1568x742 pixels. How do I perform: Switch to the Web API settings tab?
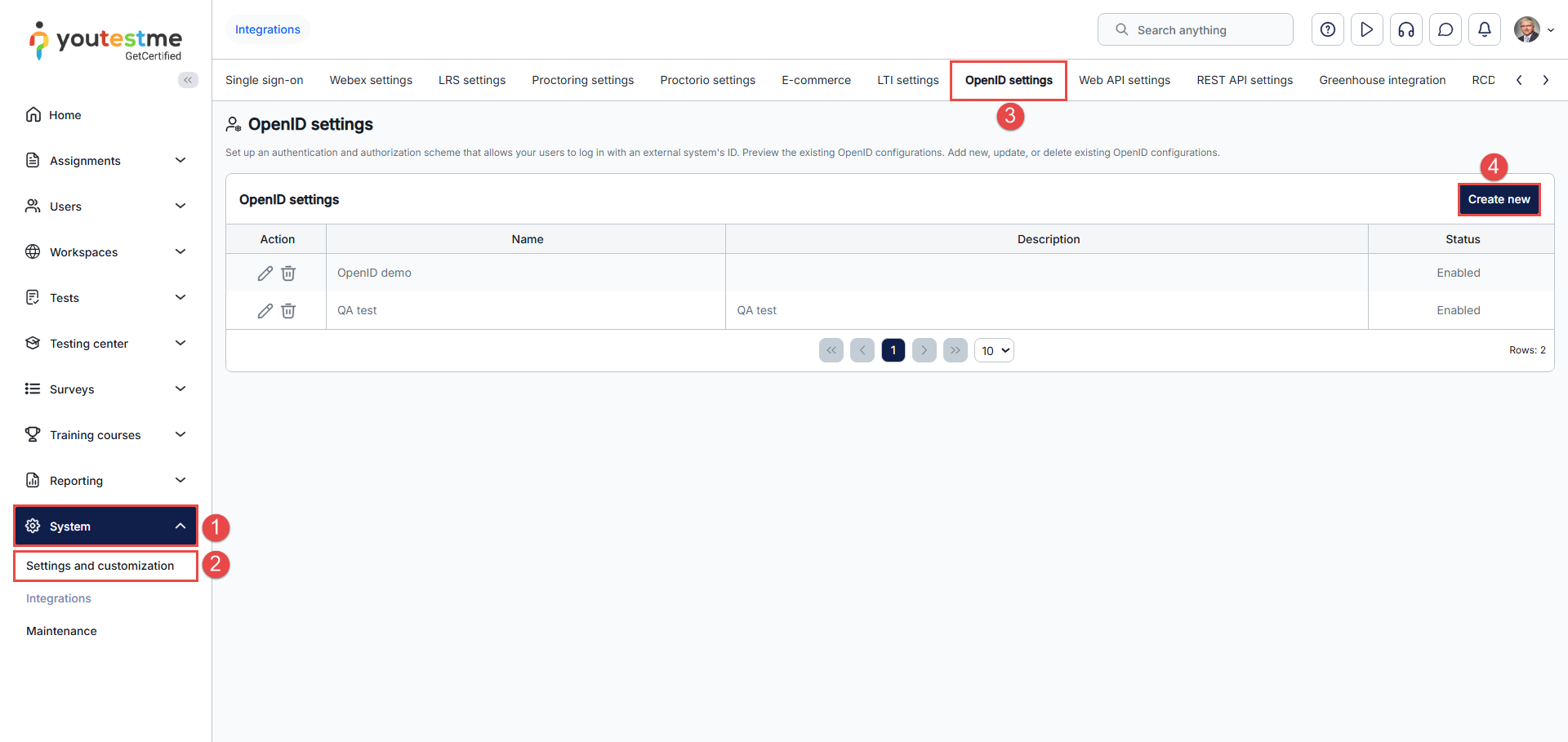1124,80
